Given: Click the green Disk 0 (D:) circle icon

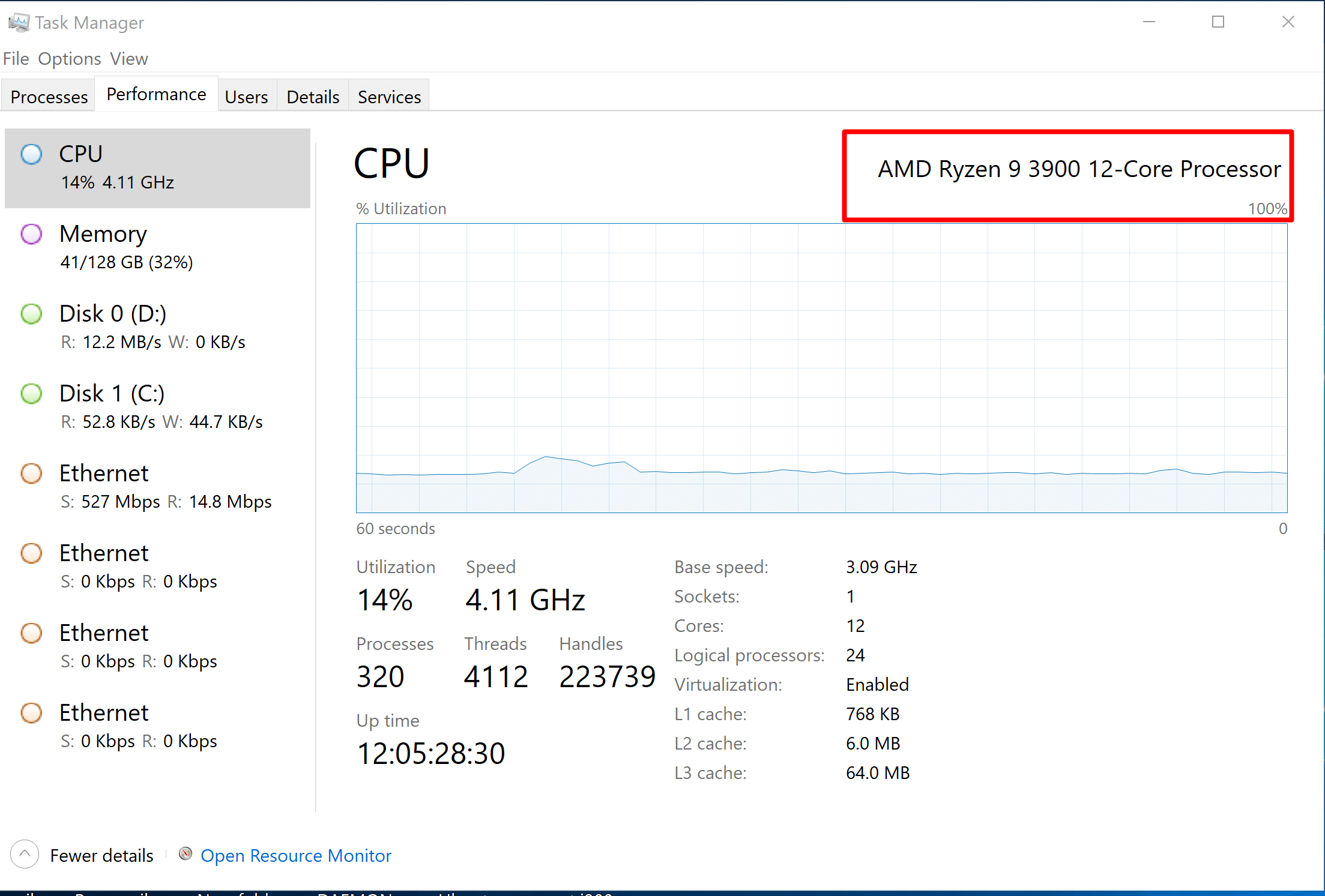Looking at the screenshot, I should (x=31, y=314).
